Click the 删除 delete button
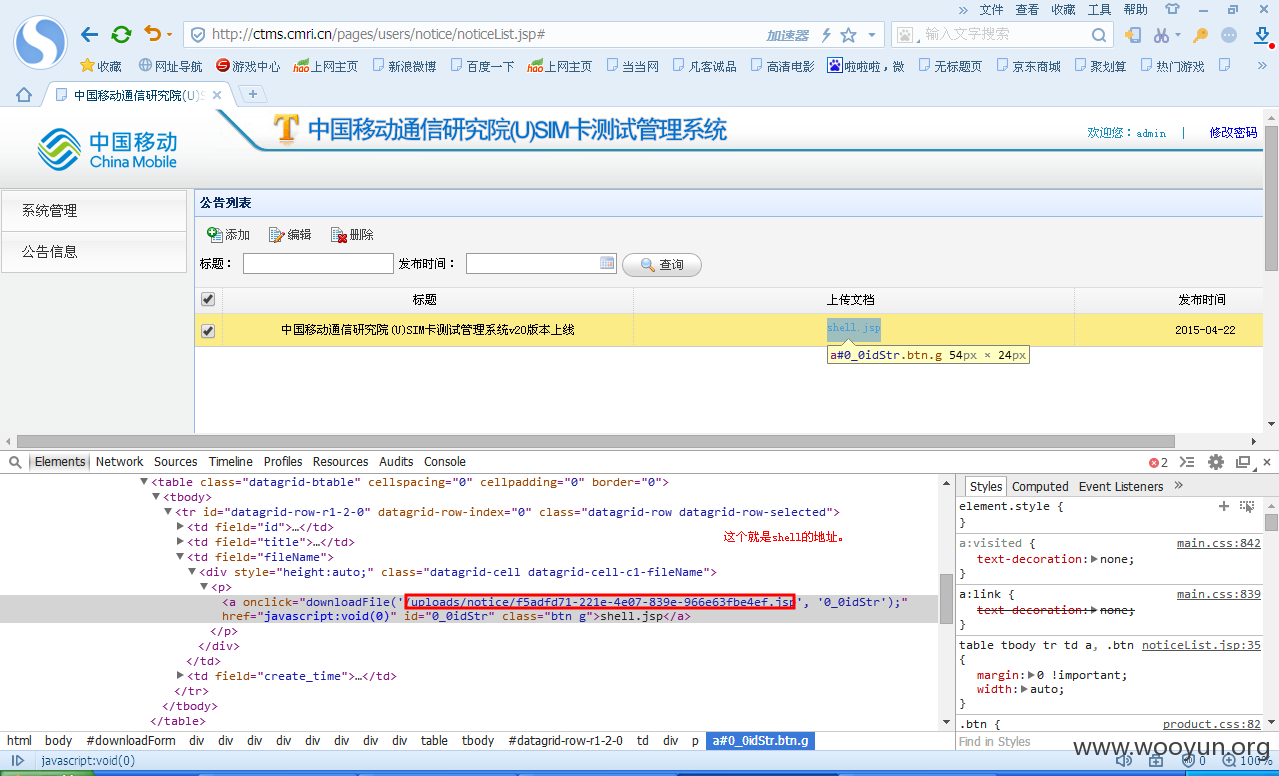Viewport: 1279px width, 776px height. 352,235
